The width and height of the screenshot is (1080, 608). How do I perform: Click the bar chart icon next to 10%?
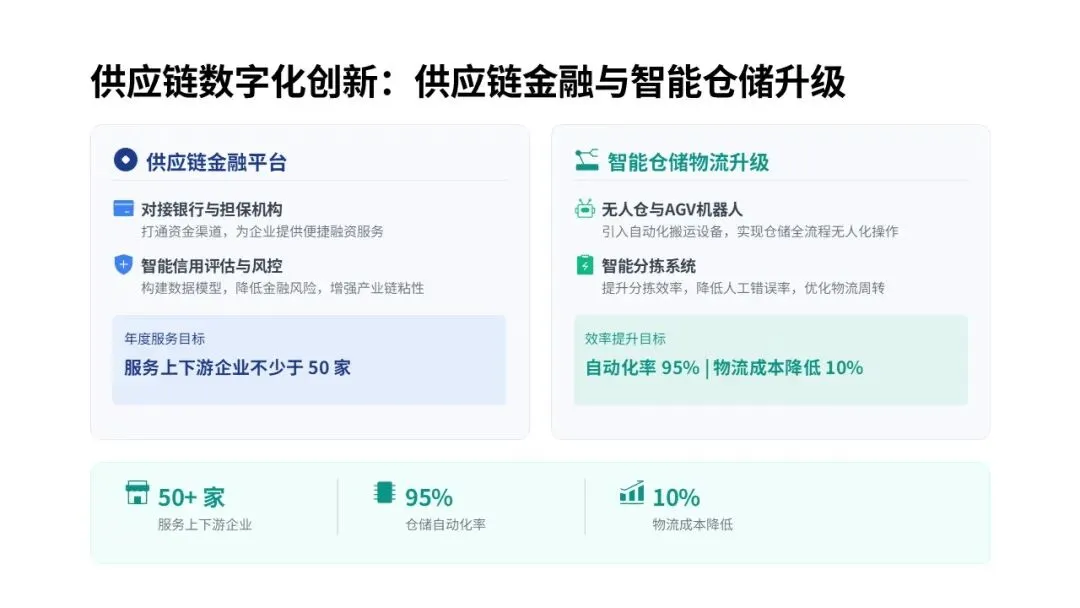631,493
